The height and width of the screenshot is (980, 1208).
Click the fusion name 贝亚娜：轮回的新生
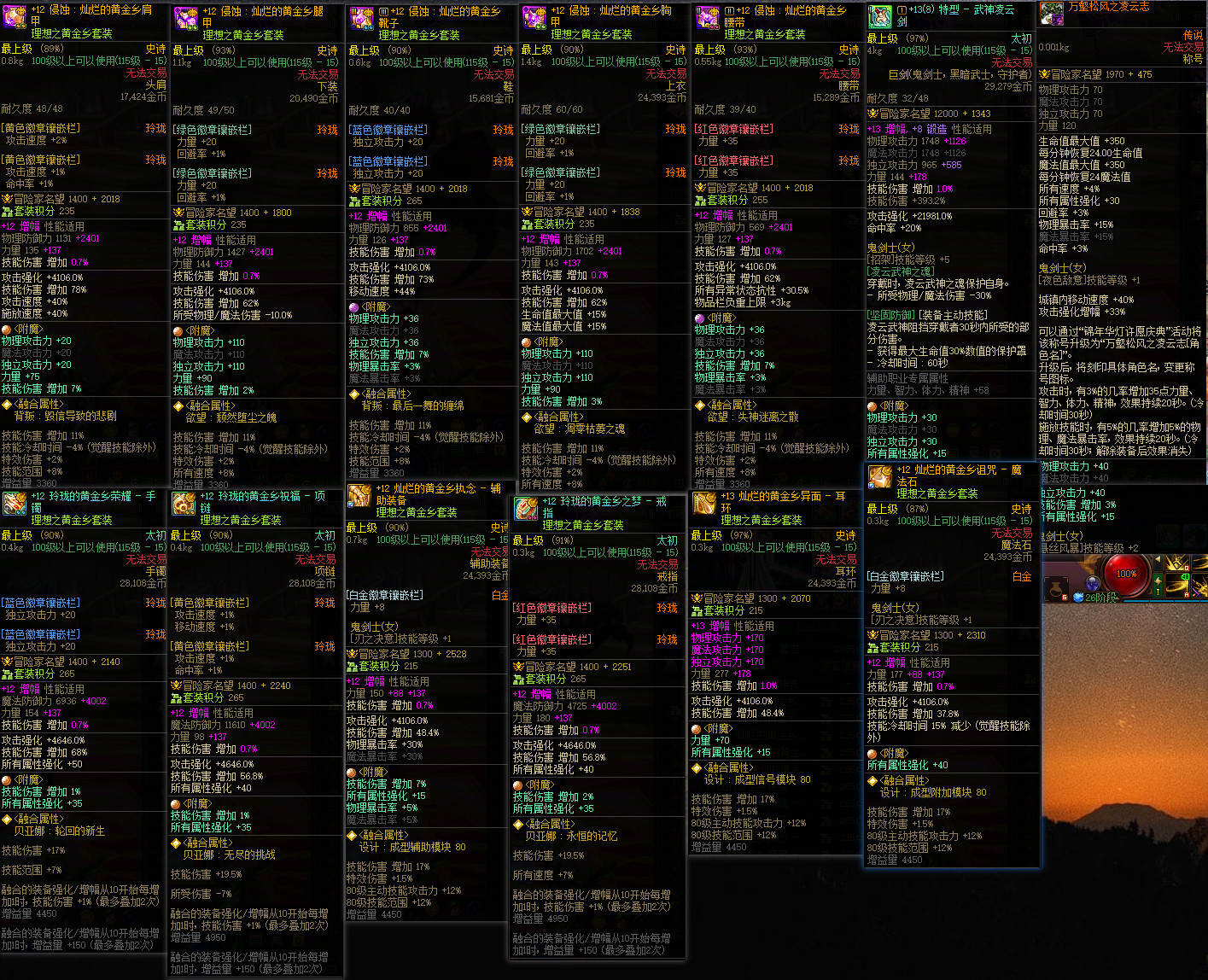60,831
